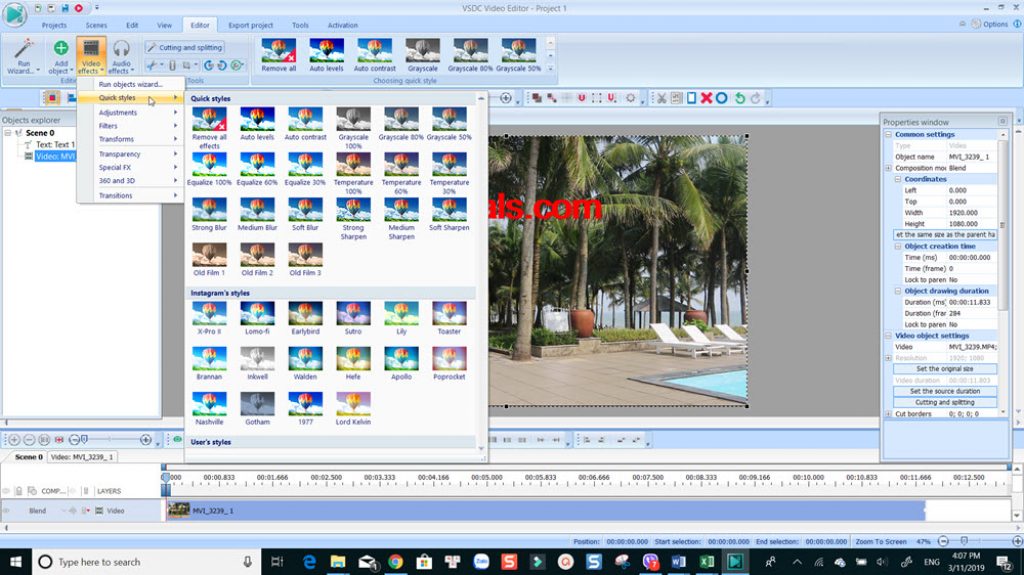The image size is (1024, 575).
Task: Toggle visibility eye of Video layer
Action: pos(6,510)
